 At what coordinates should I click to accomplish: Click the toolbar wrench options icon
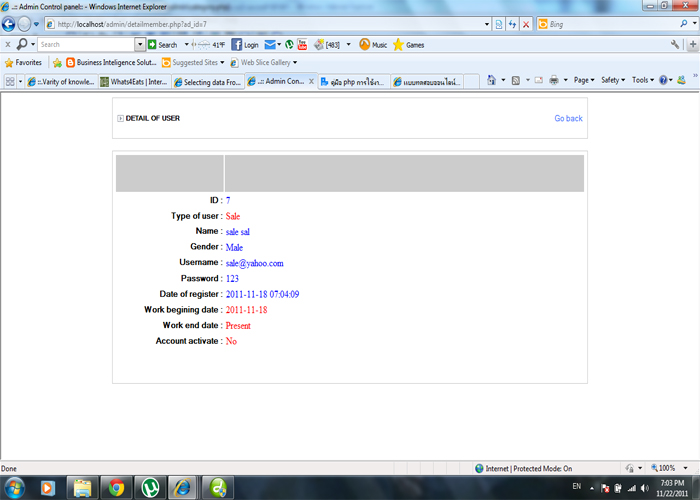675,44
